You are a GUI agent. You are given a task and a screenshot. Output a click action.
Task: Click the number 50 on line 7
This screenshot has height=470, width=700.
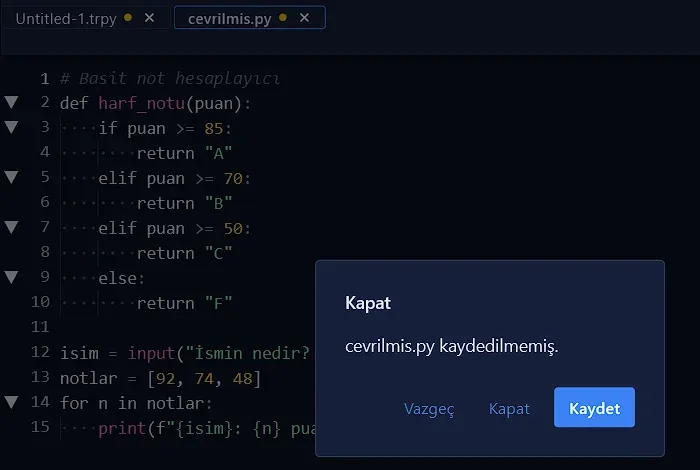click(x=233, y=229)
